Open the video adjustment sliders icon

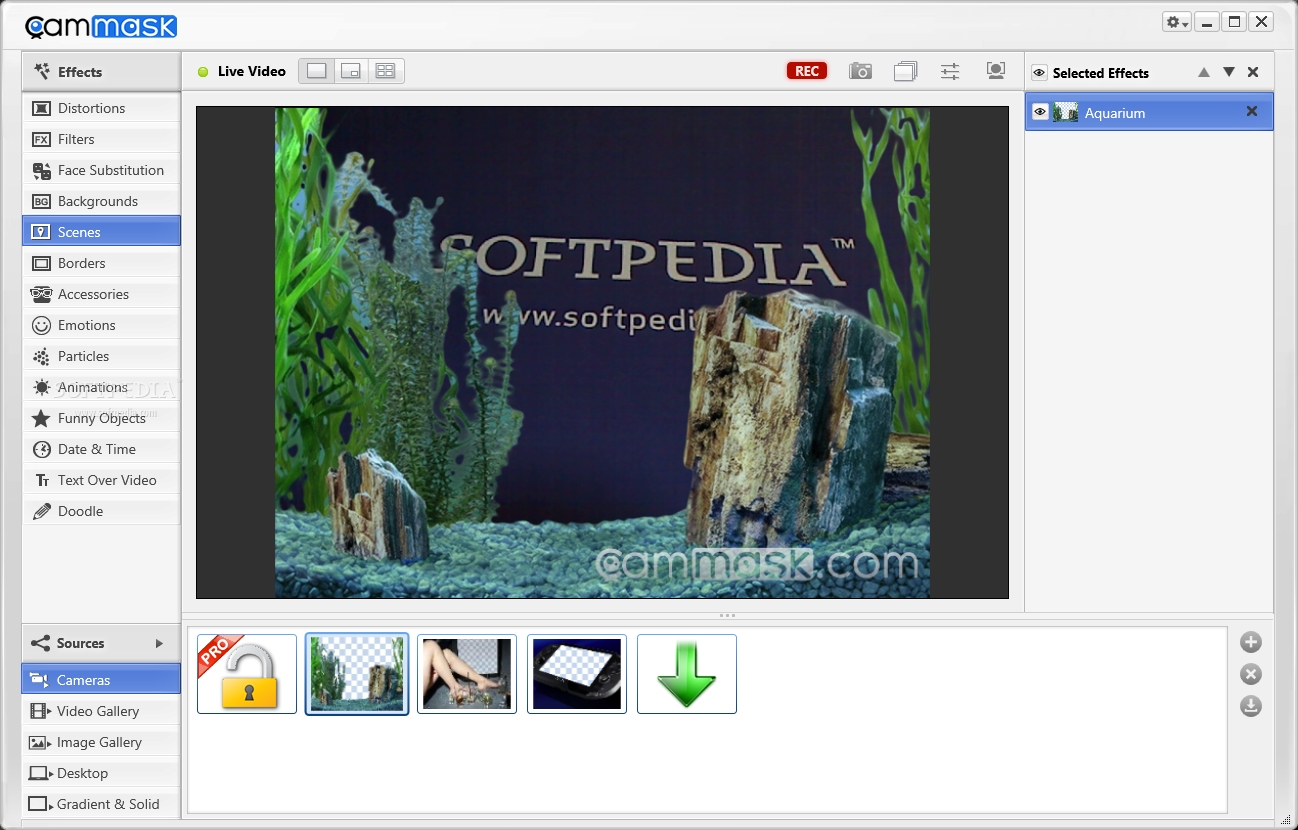click(x=950, y=71)
